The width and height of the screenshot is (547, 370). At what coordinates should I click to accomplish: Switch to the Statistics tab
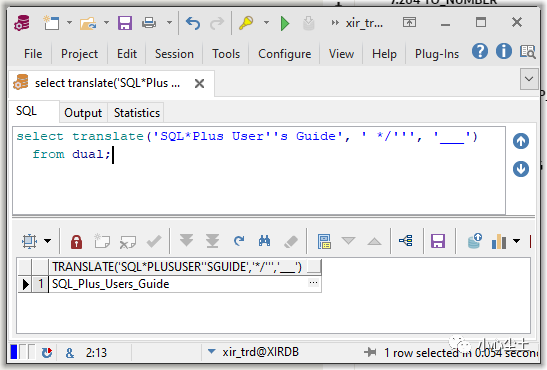tap(137, 113)
